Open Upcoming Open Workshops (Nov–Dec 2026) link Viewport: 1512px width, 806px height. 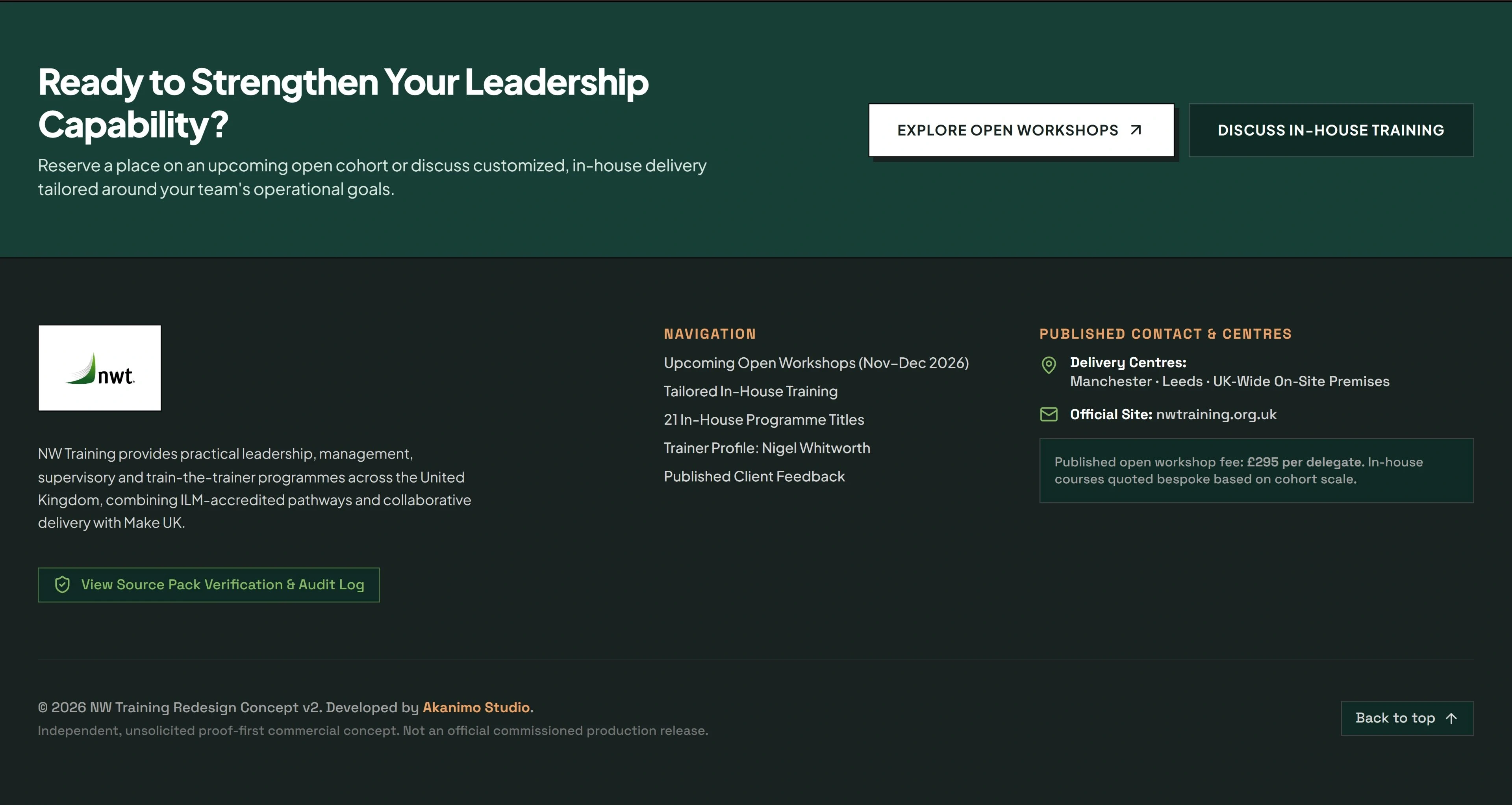coord(816,363)
